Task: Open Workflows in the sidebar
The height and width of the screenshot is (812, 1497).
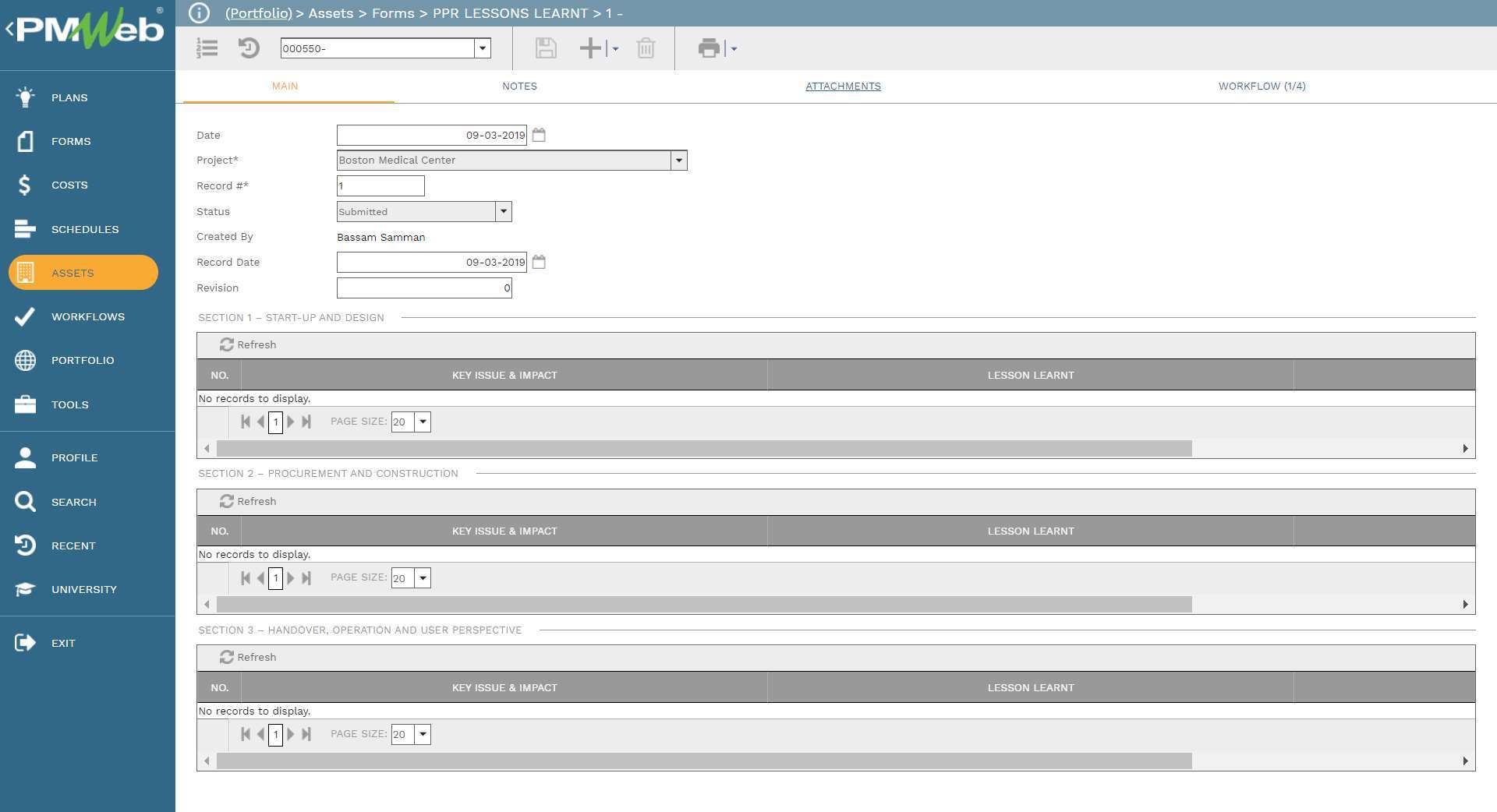Action: tap(87, 316)
